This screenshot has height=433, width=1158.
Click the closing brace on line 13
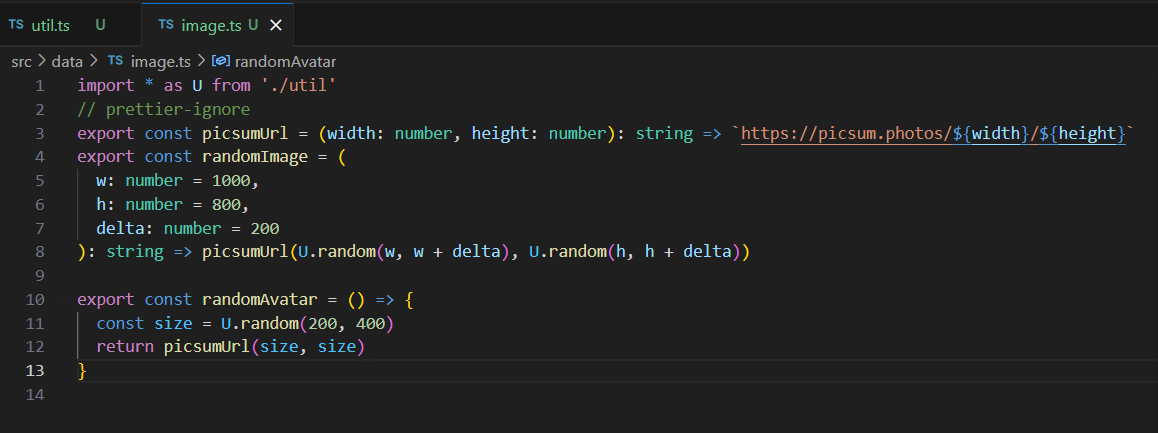click(x=82, y=370)
